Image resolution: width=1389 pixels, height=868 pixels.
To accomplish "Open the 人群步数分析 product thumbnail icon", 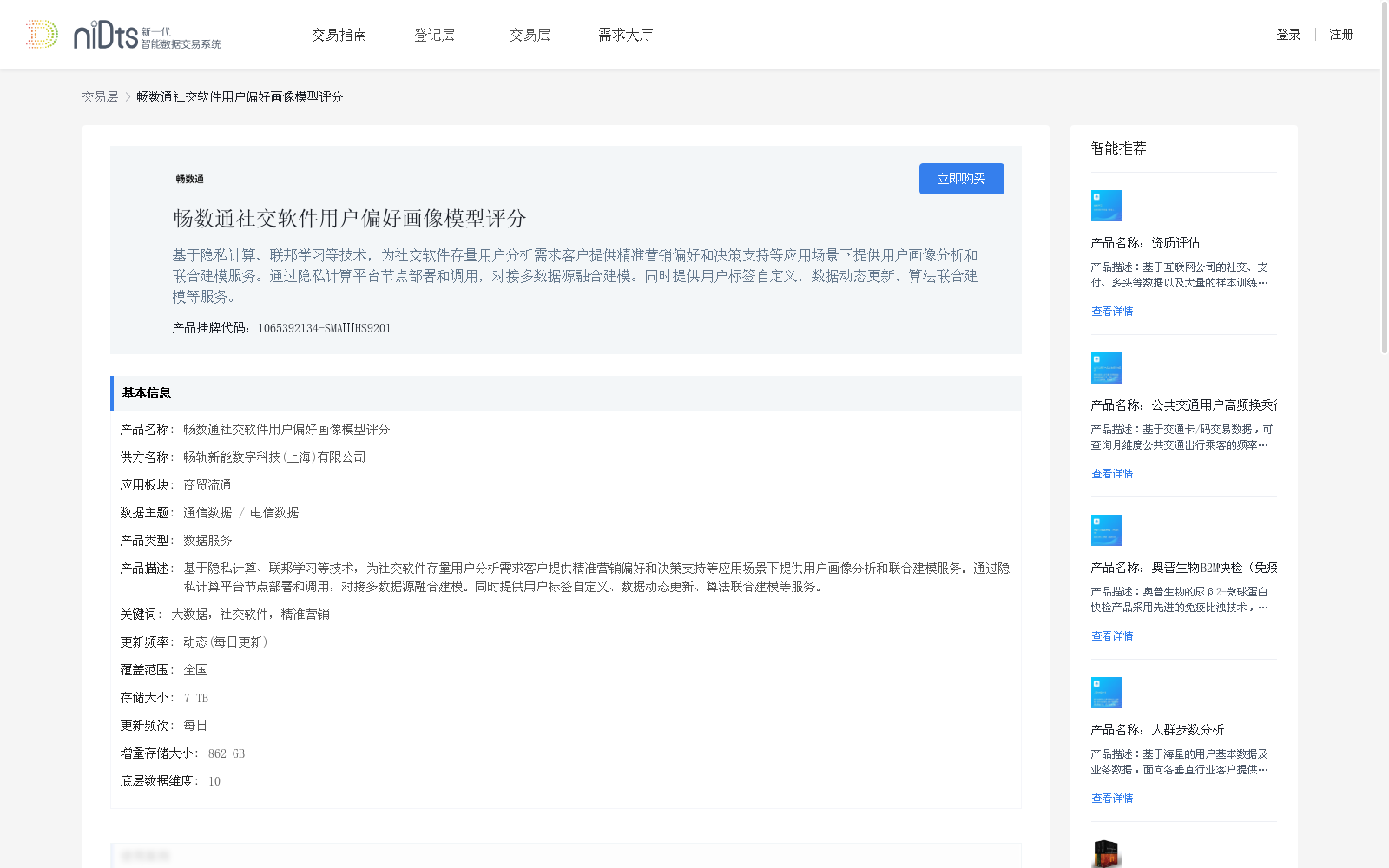I will [x=1107, y=693].
